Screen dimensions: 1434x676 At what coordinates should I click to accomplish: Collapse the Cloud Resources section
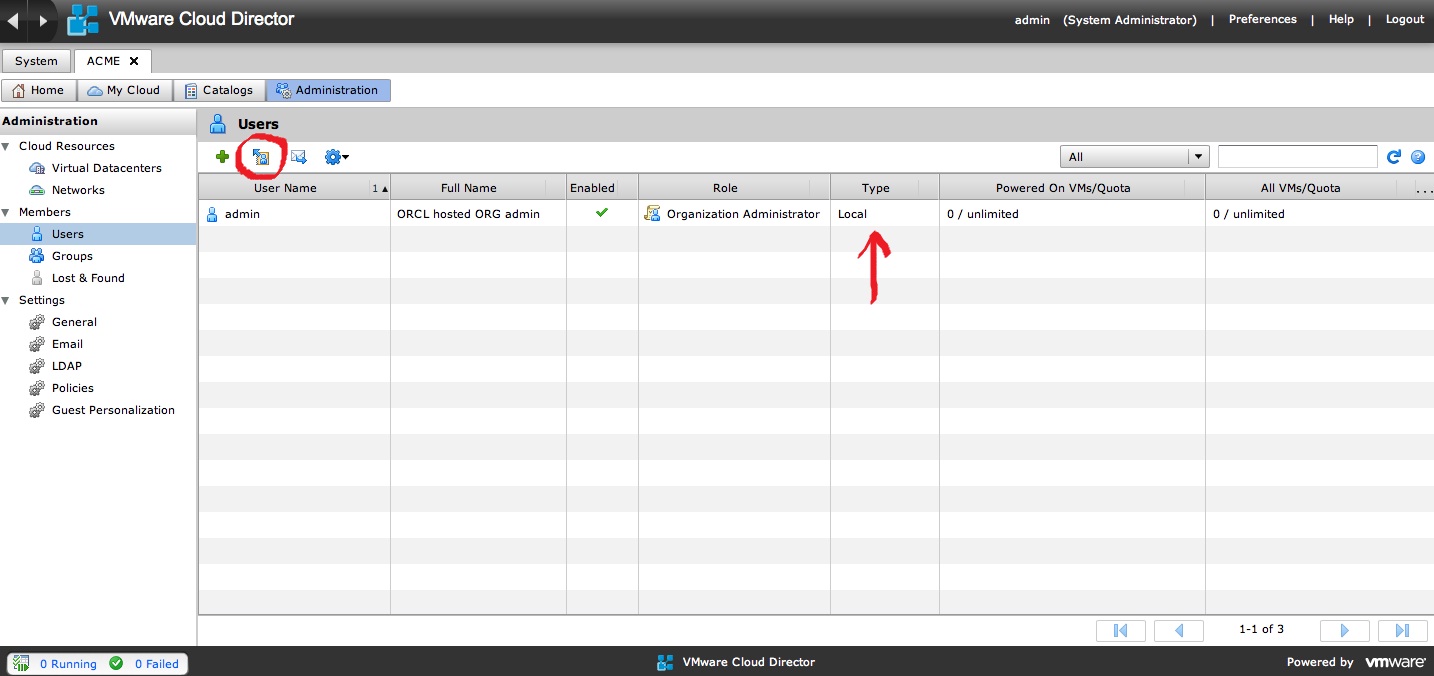(6, 146)
